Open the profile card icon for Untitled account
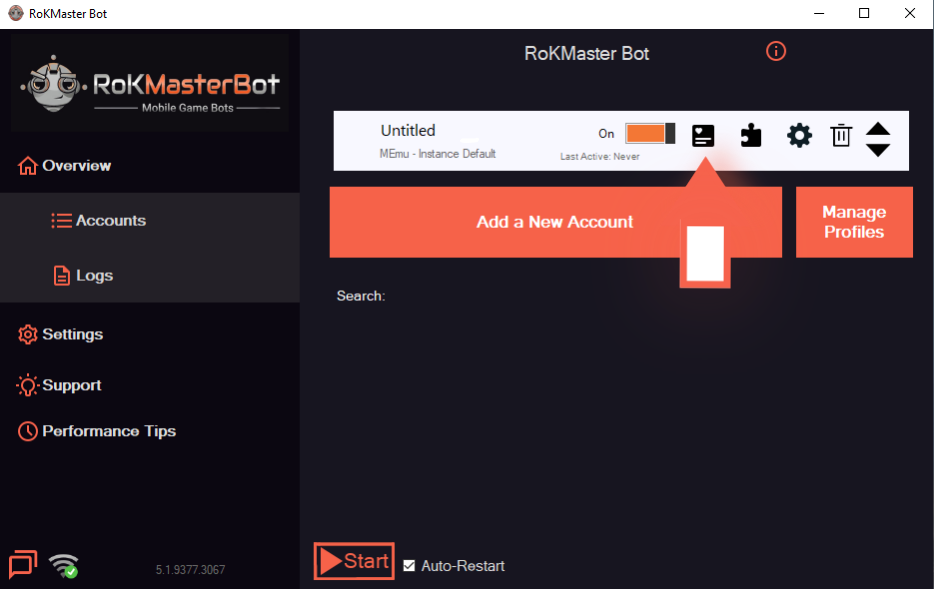The width and height of the screenshot is (934, 591). [x=703, y=135]
